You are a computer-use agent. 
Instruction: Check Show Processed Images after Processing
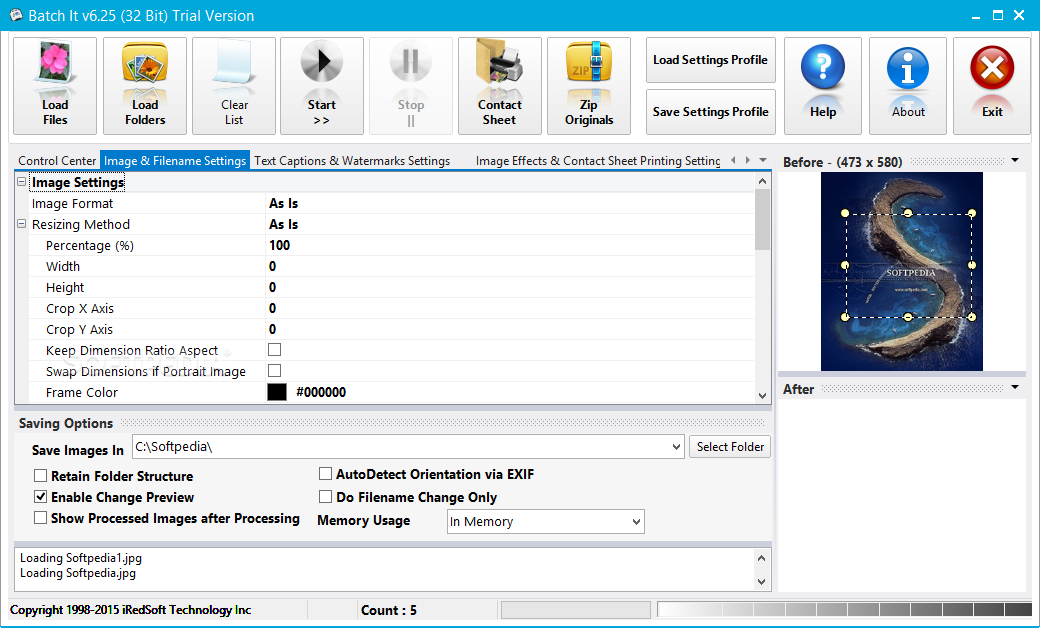click(40, 518)
